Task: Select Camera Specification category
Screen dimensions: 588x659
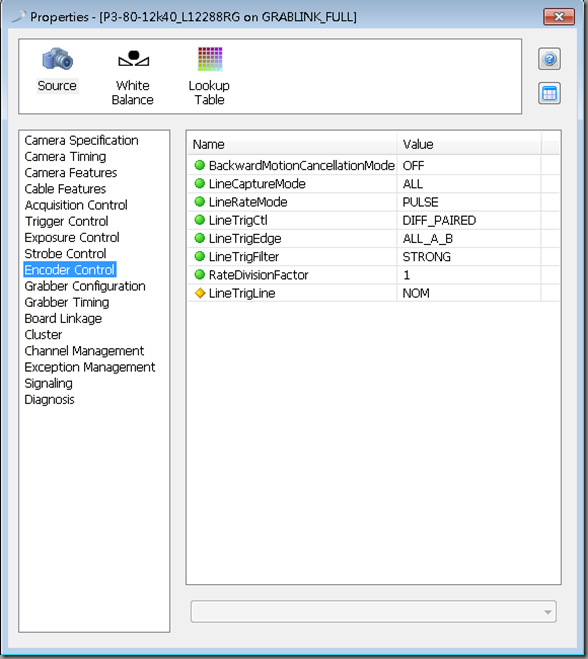Action: coord(82,140)
